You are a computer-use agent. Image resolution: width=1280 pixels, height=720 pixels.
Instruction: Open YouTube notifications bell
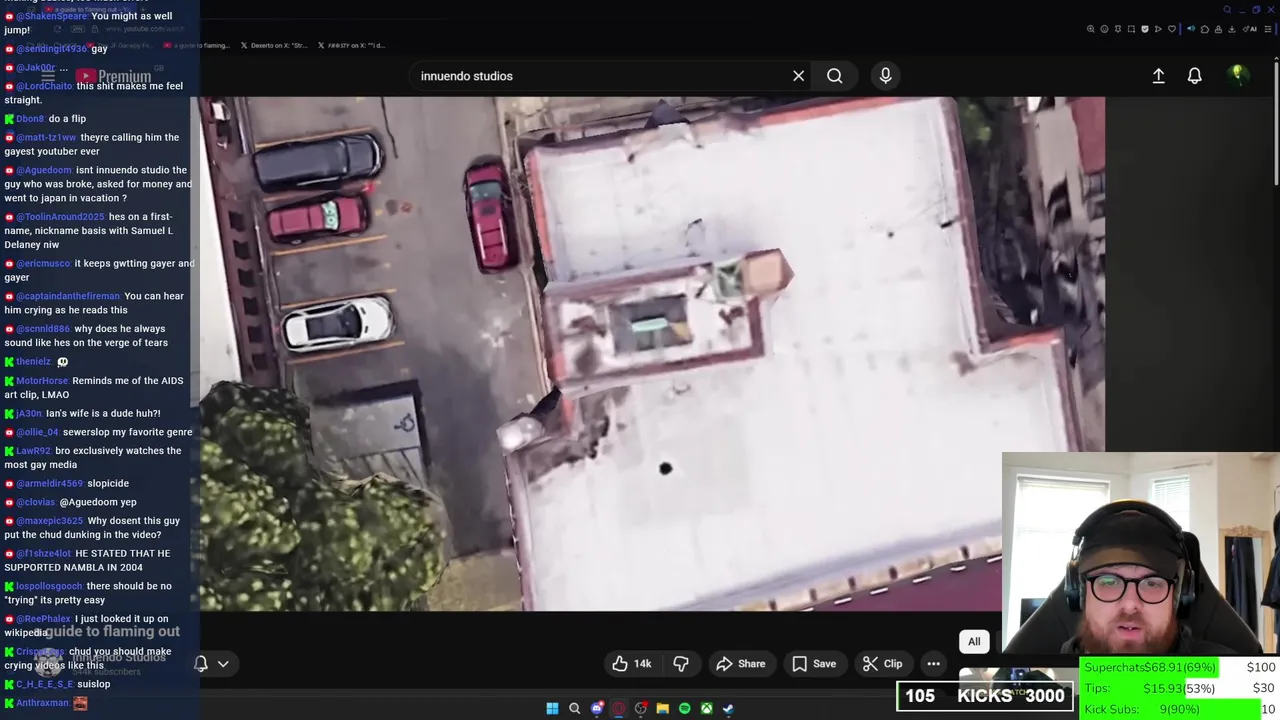[x=1194, y=76]
